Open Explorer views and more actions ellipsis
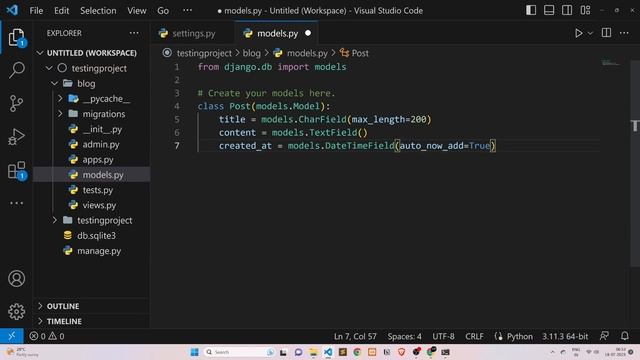Screen dimensions: 640x360 [134, 33]
